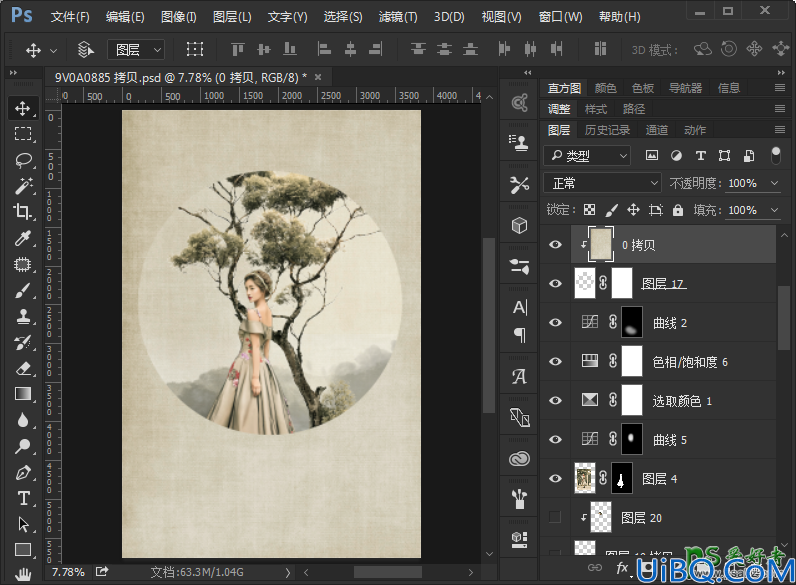Hide the 0 拷贝 layer

coord(555,245)
